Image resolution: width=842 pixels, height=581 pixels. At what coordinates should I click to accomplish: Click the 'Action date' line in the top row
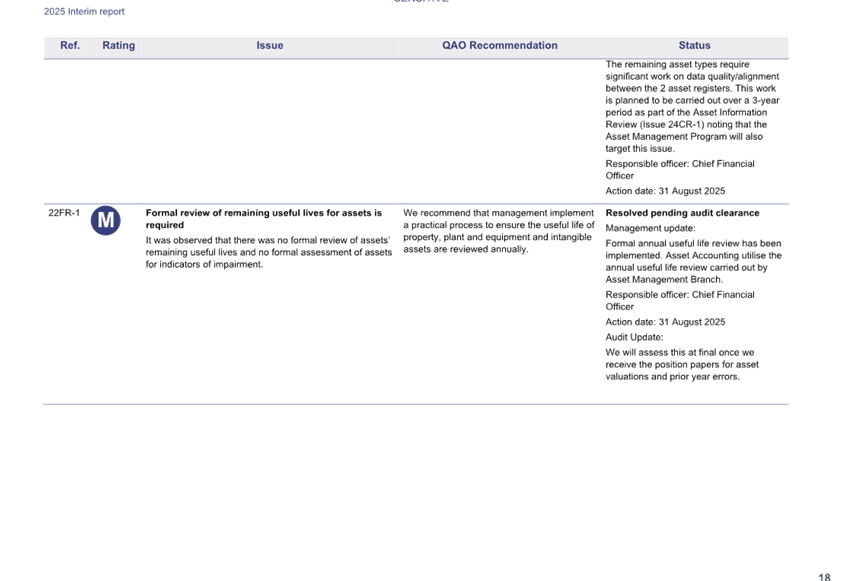coord(665,191)
